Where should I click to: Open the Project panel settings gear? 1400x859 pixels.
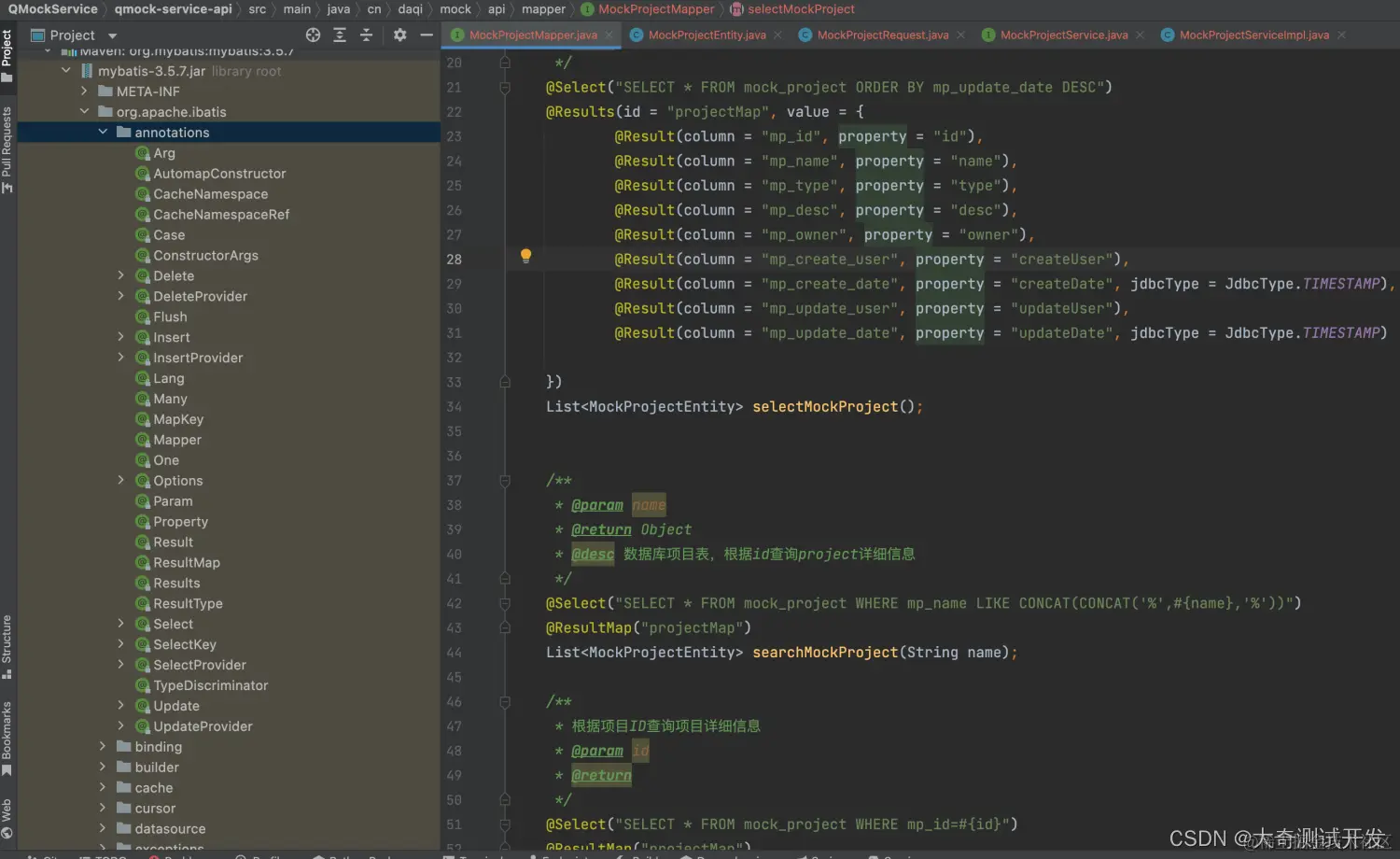coord(399,35)
